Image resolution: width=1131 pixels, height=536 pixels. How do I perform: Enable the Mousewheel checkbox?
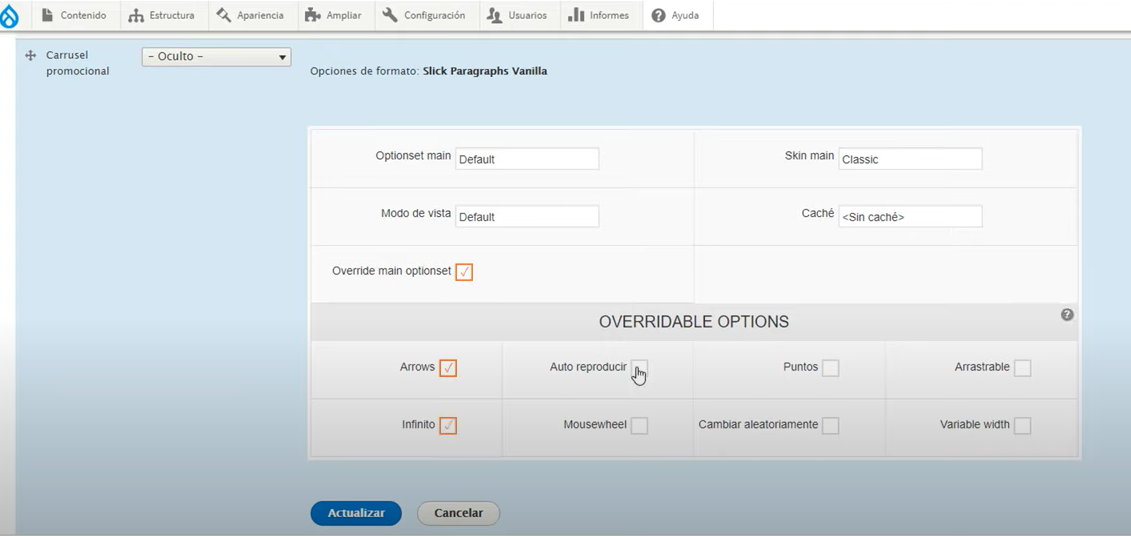(639, 426)
